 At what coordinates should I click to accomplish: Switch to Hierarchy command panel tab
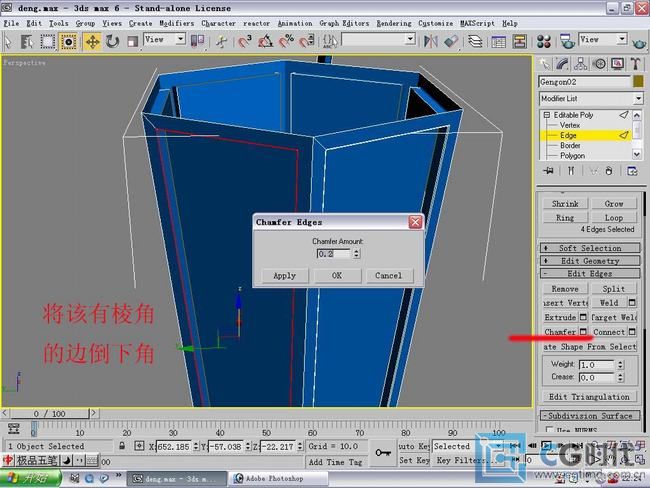click(x=580, y=64)
